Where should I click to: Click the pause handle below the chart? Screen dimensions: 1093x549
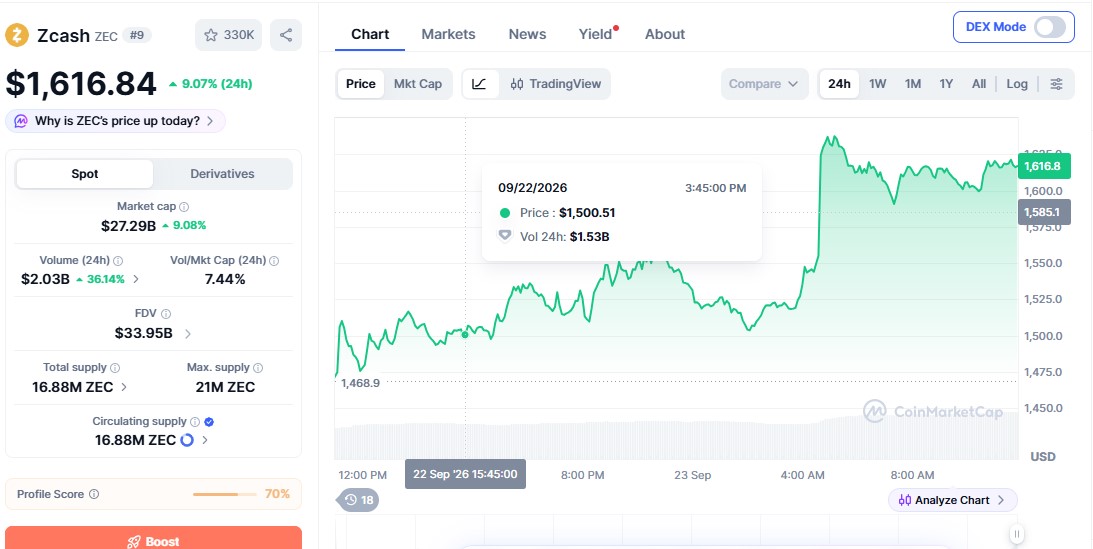point(1017,534)
